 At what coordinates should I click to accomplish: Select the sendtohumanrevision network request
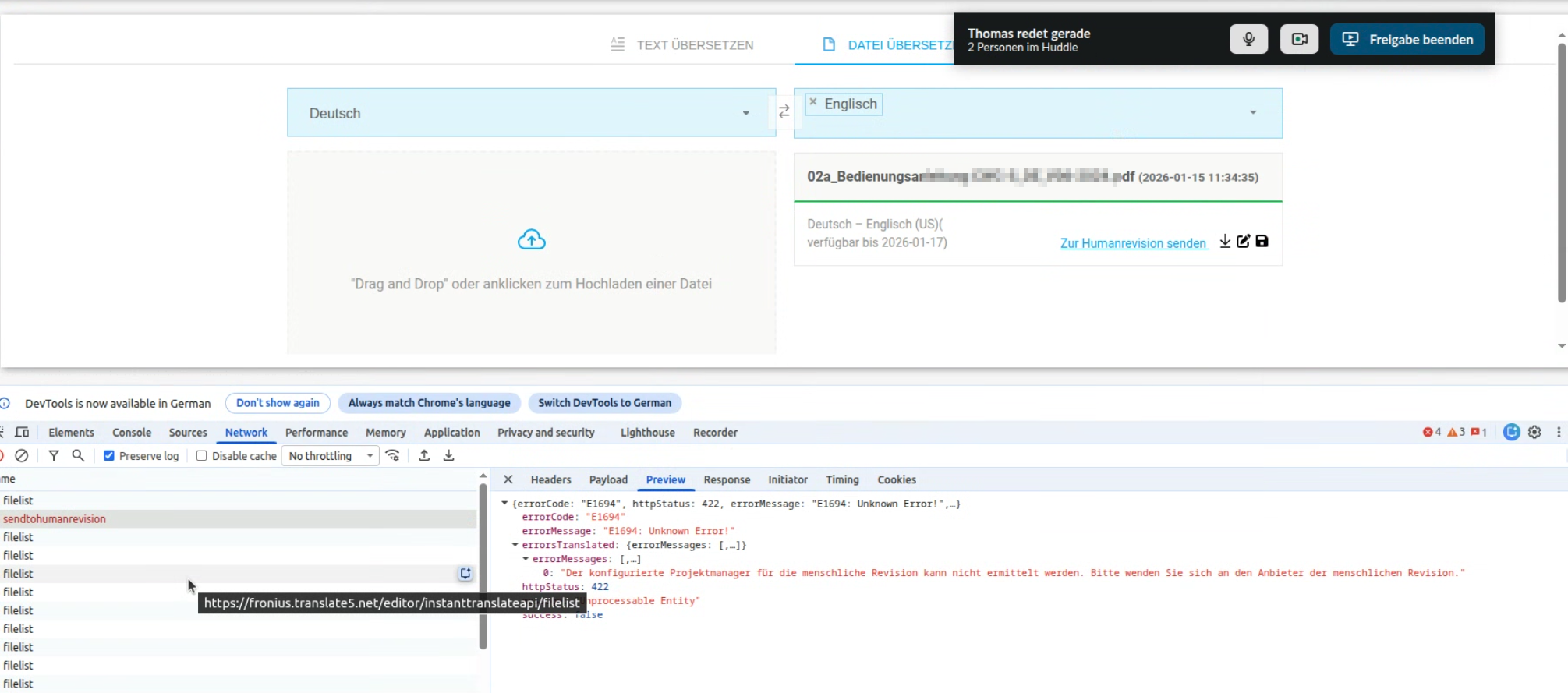coord(55,519)
